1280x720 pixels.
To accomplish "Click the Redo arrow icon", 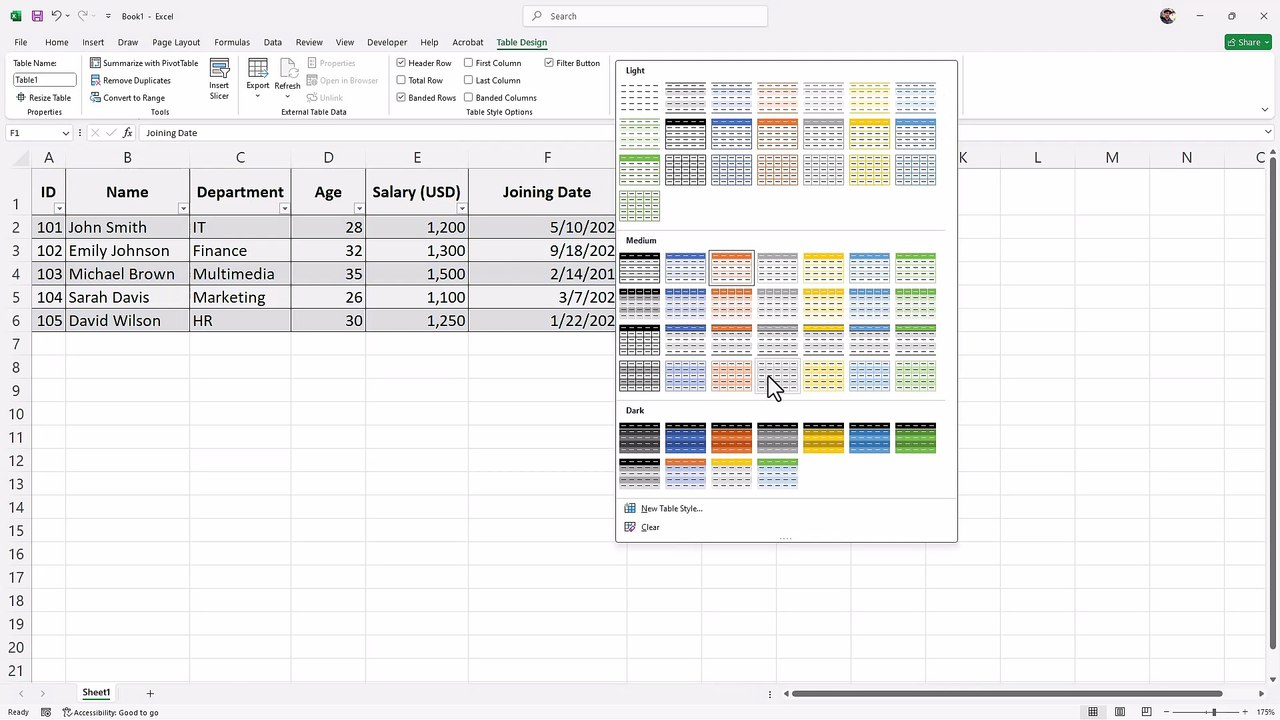I will (x=82, y=16).
